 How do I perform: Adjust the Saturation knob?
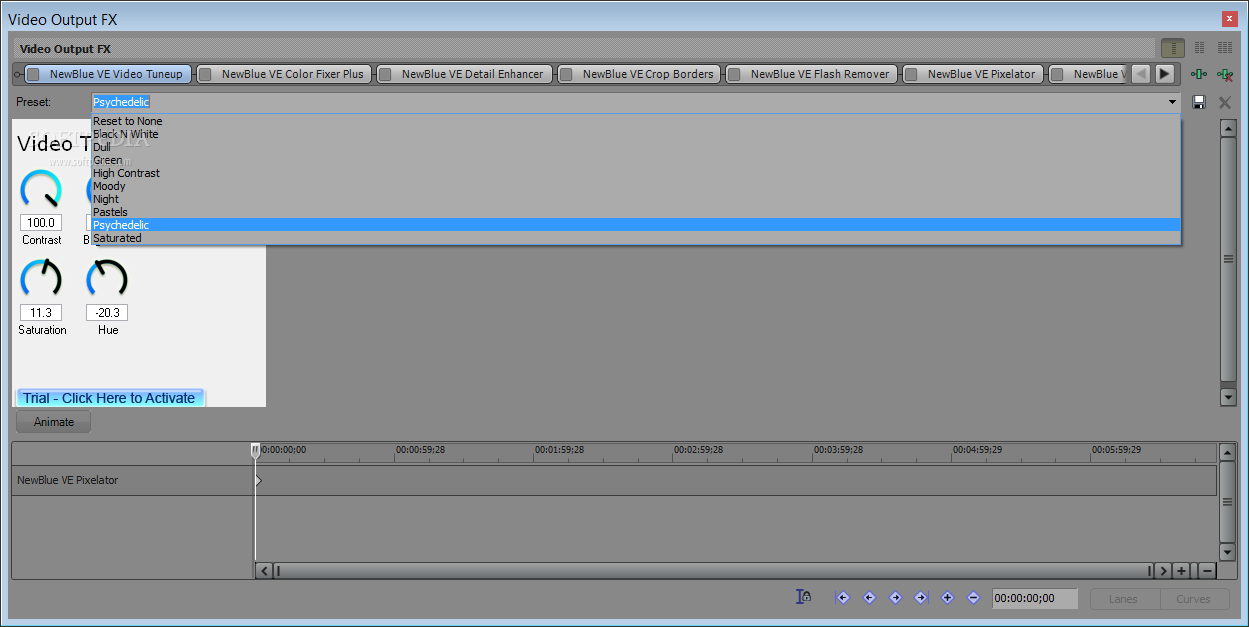tap(41, 280)
